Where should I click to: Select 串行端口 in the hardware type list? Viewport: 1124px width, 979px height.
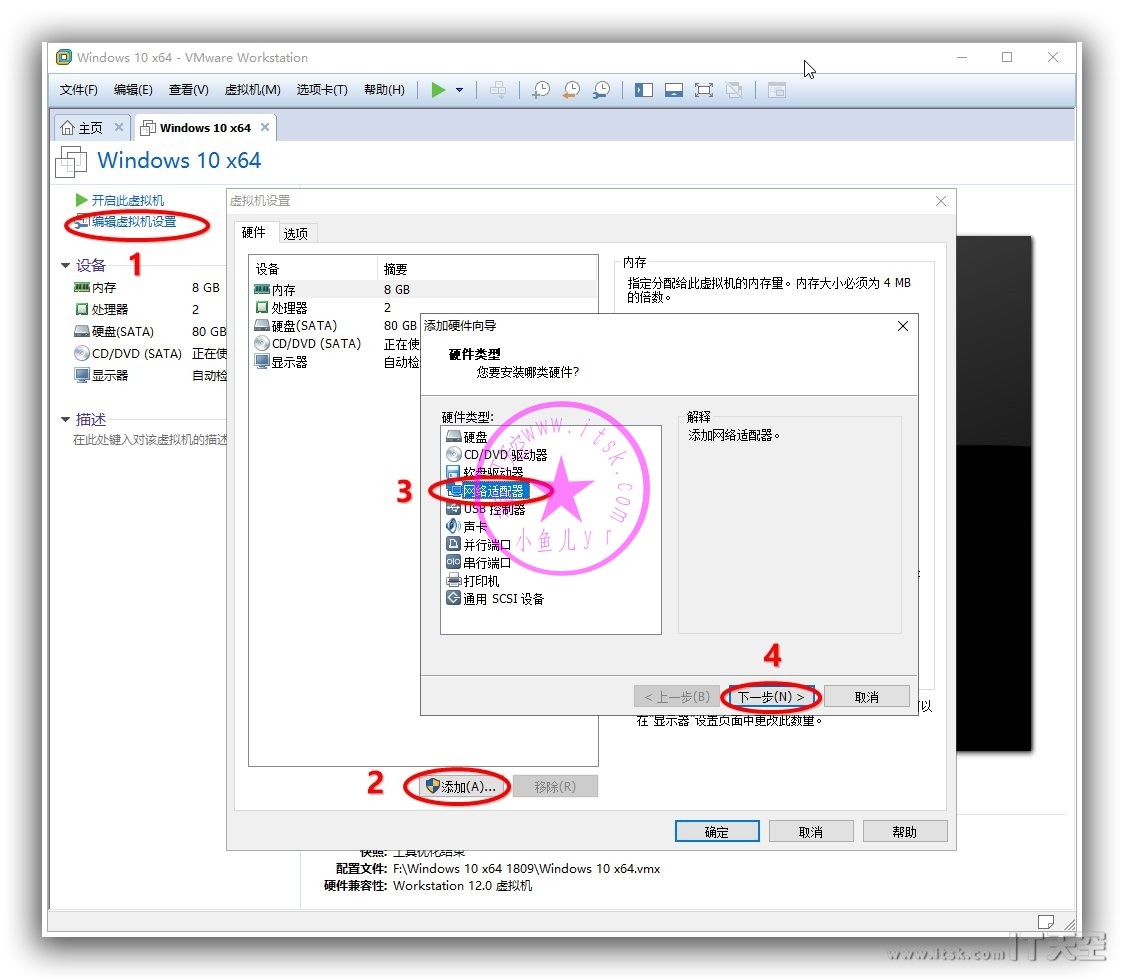coord(478,563)
